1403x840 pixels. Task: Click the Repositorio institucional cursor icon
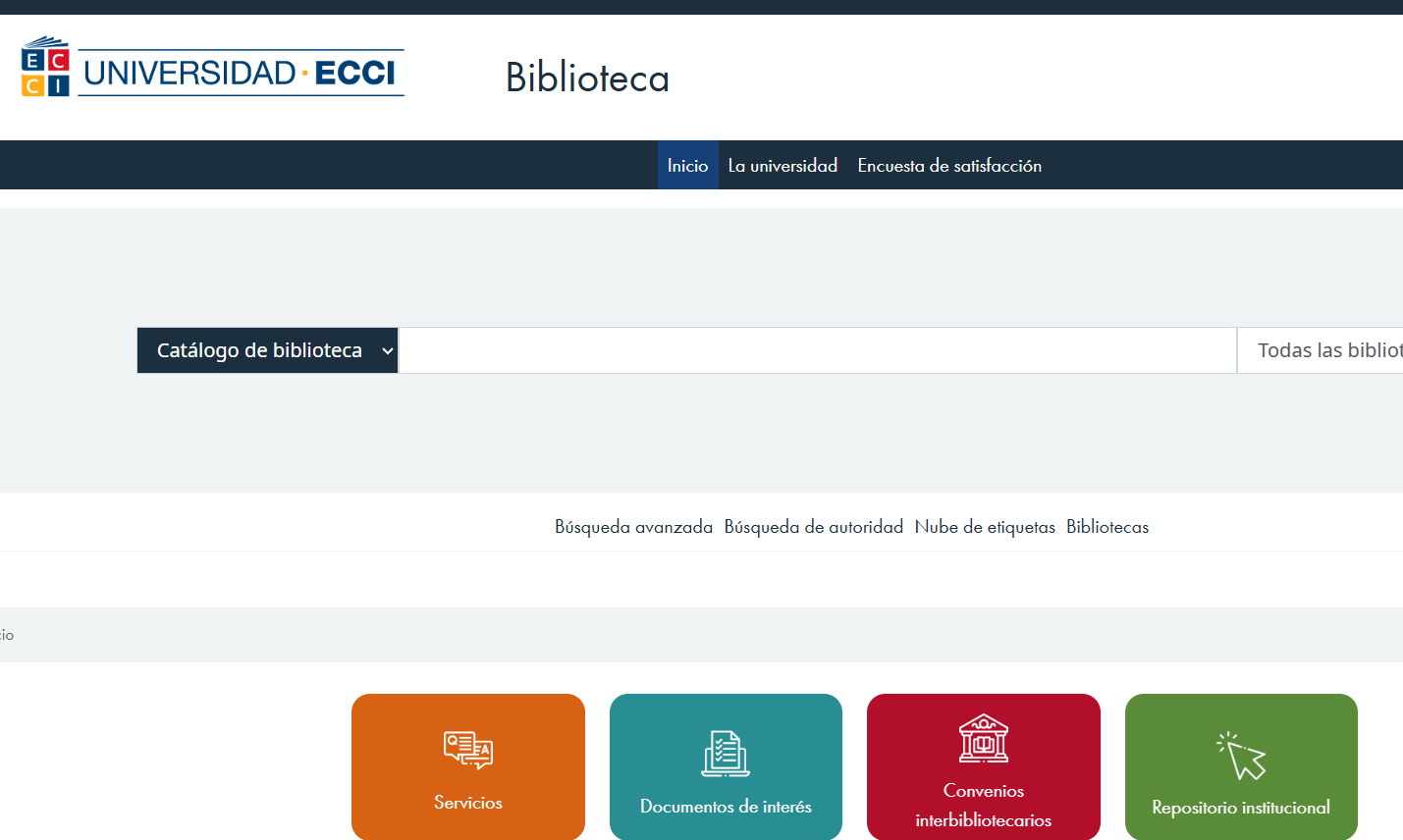(x=1242, y=756)
